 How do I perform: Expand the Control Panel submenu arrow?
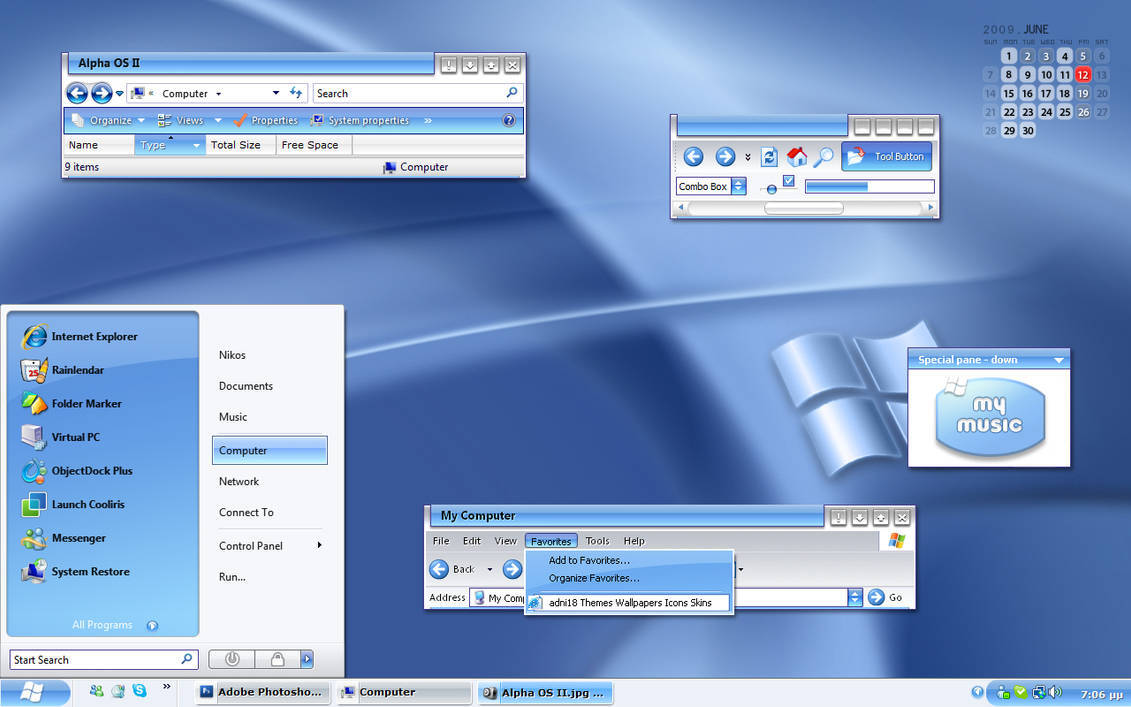click(x=319, y=545)
